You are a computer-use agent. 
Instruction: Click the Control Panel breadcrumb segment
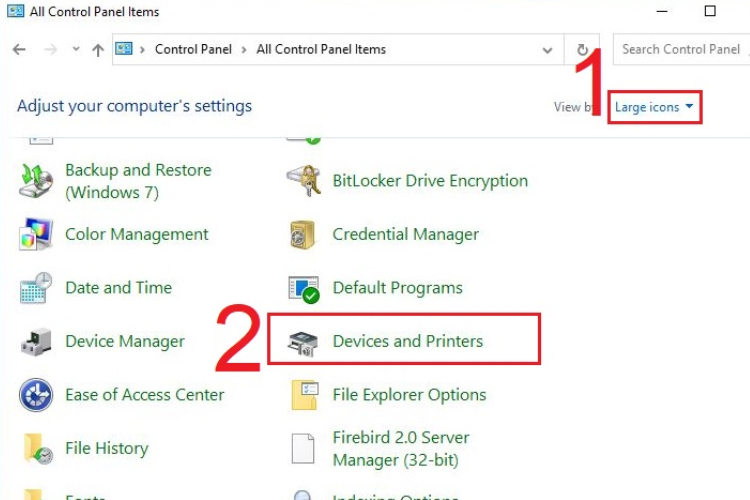pyautogui.click(x=193, y=49)
